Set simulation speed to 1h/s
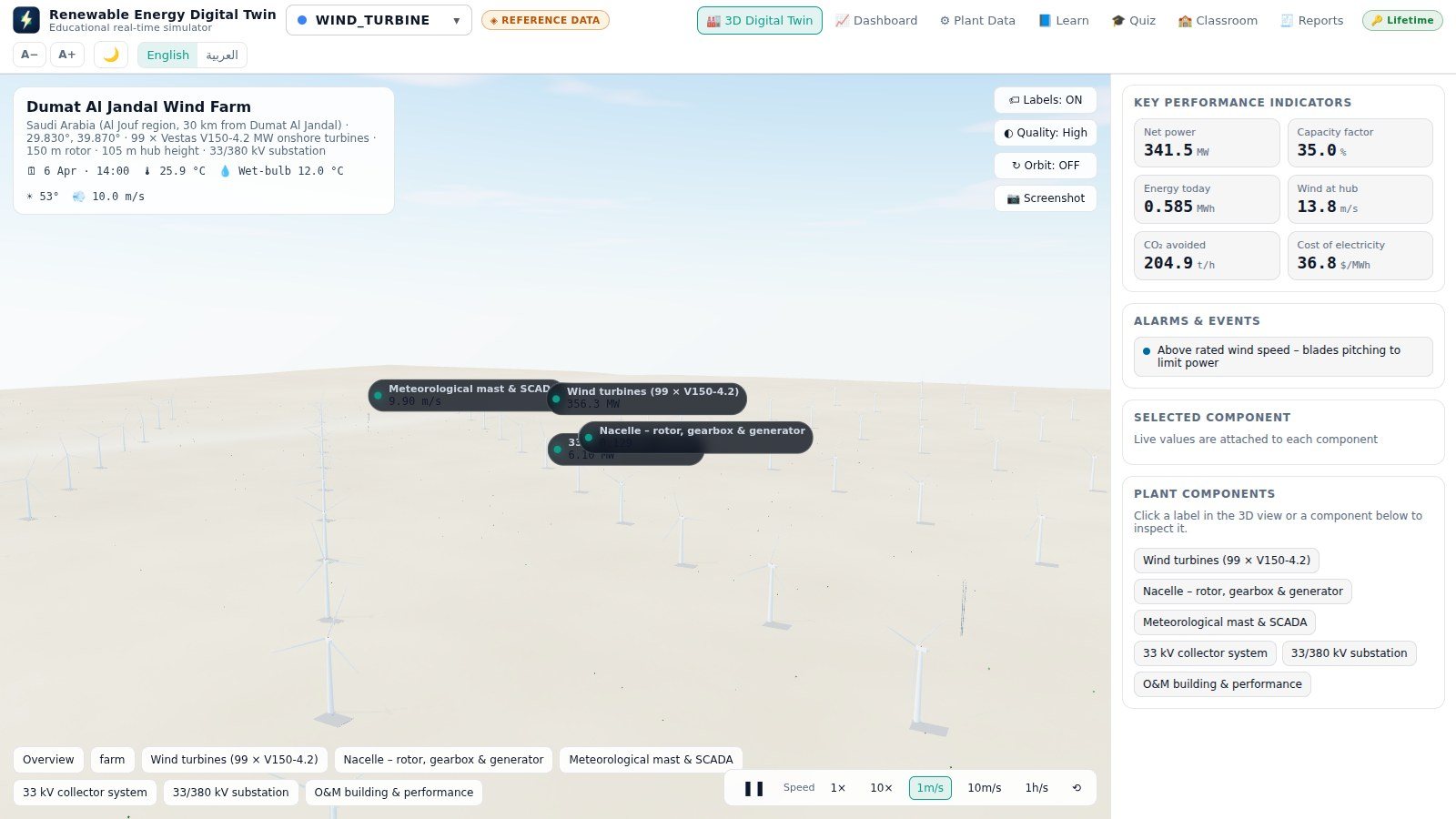 pyautogui.click(x=1036, y=788)
